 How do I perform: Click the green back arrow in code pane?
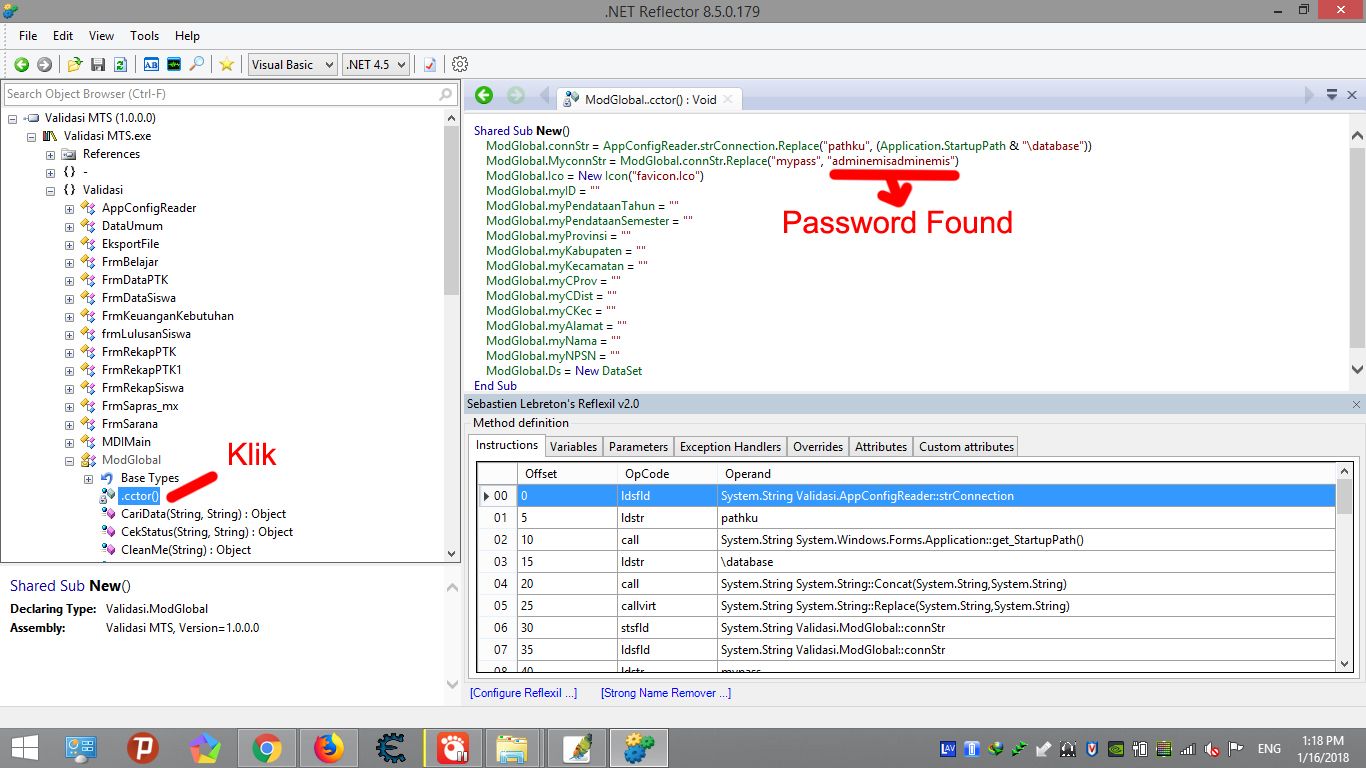pyautogui.click(x=484, y=95)
